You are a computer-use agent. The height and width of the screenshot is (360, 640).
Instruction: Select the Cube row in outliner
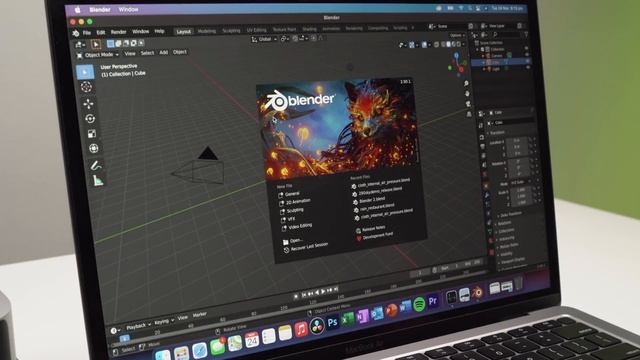[502, 62]
